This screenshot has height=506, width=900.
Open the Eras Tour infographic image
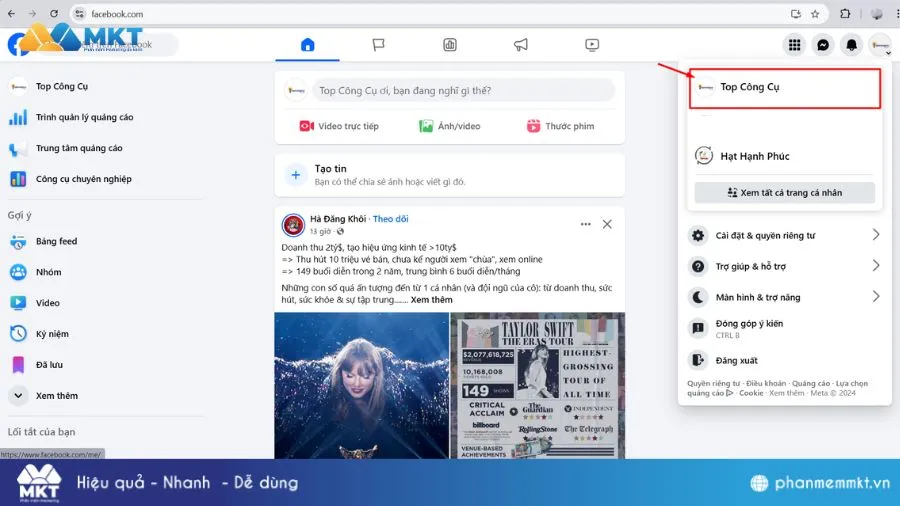click(x=538, y=386)
